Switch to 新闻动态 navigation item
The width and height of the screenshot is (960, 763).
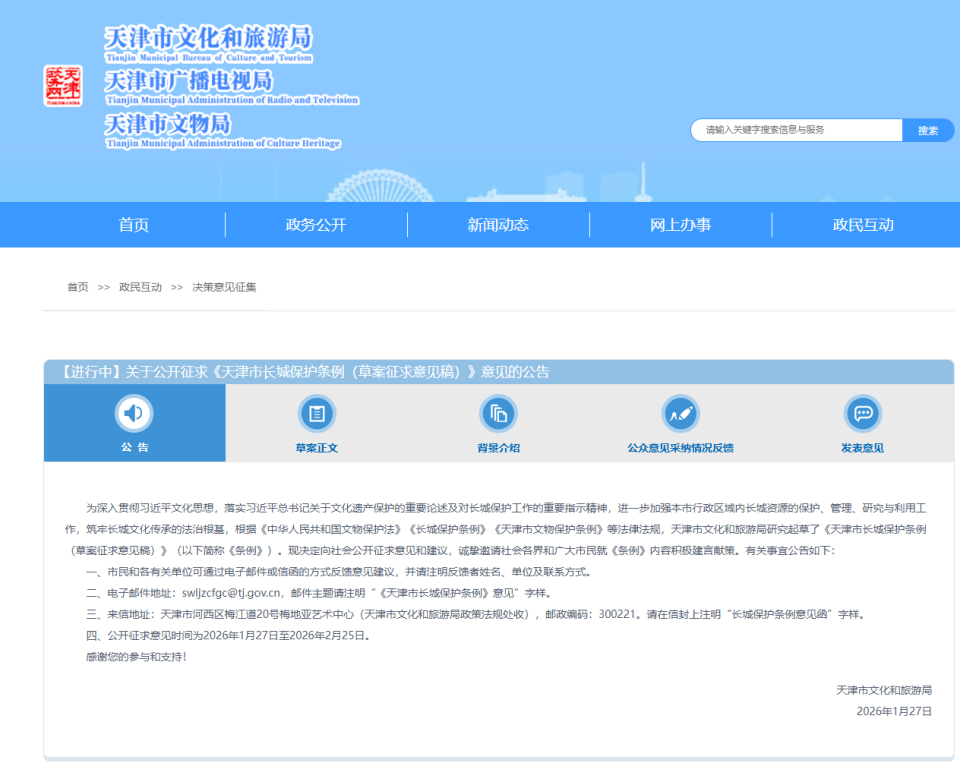(498, 225)
